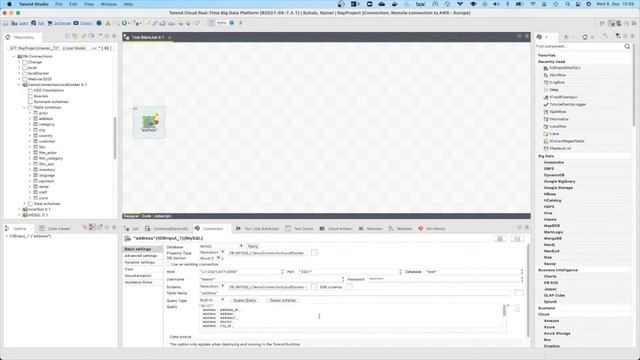
Task: Open the Validation Rules section
Action: pos(138,282)
